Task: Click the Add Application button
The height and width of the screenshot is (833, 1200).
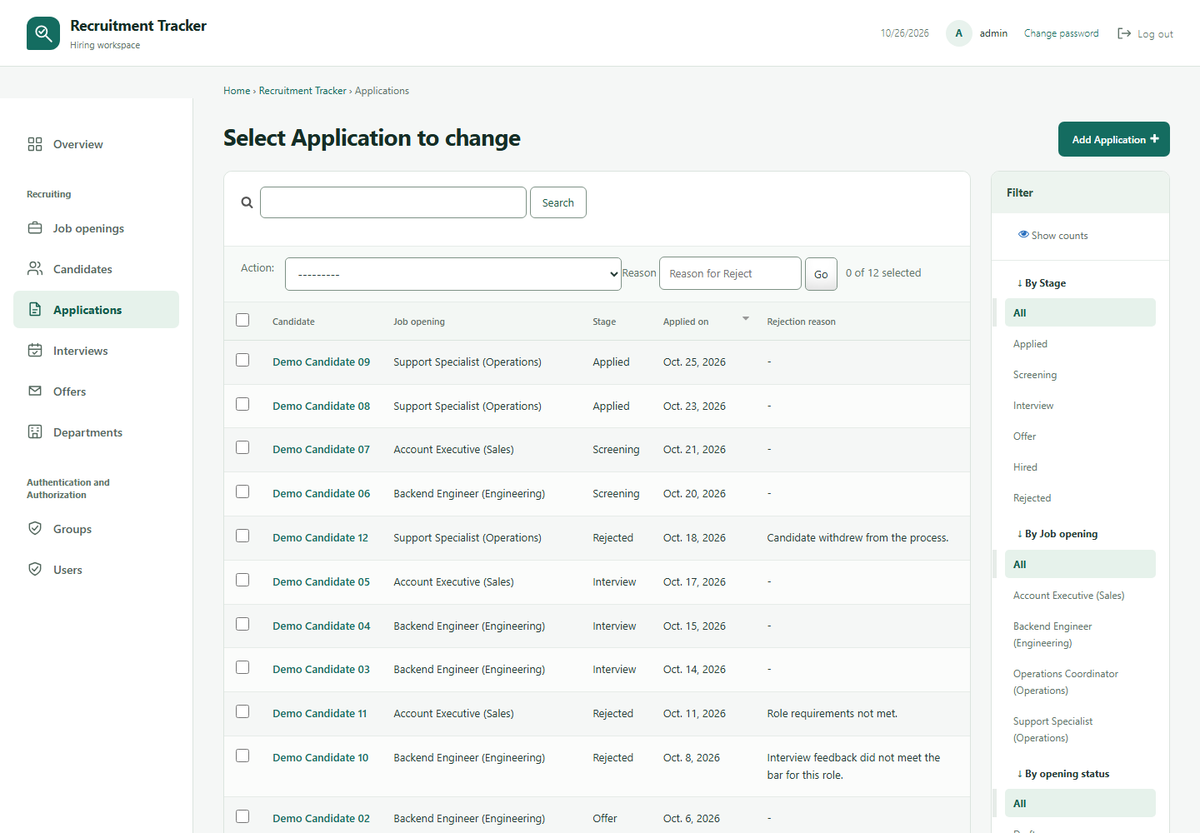Action: (1114, 139)
